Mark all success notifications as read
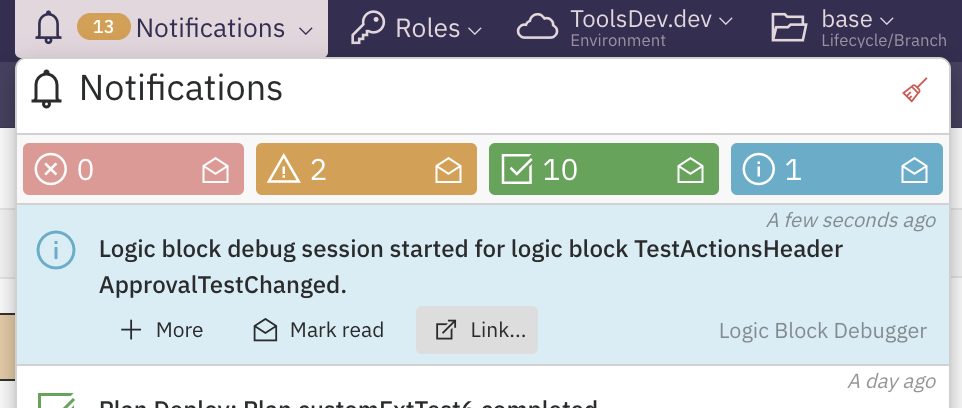 click(x=690, y=171)
